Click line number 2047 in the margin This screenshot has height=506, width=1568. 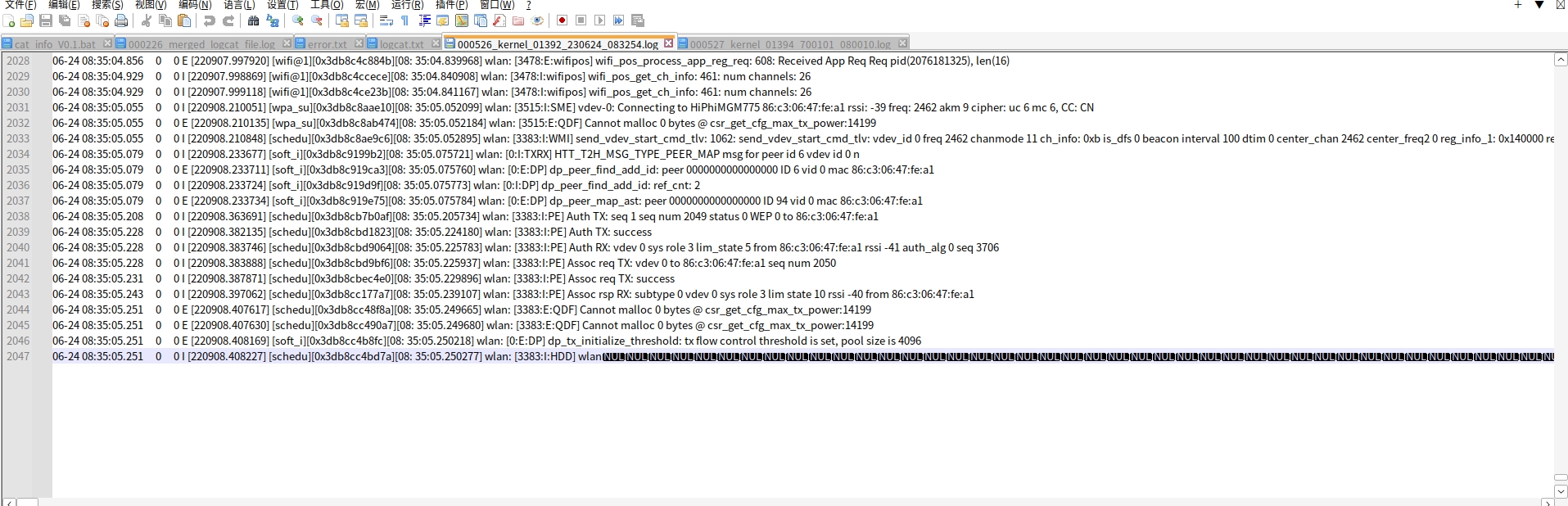click(18, 357)
